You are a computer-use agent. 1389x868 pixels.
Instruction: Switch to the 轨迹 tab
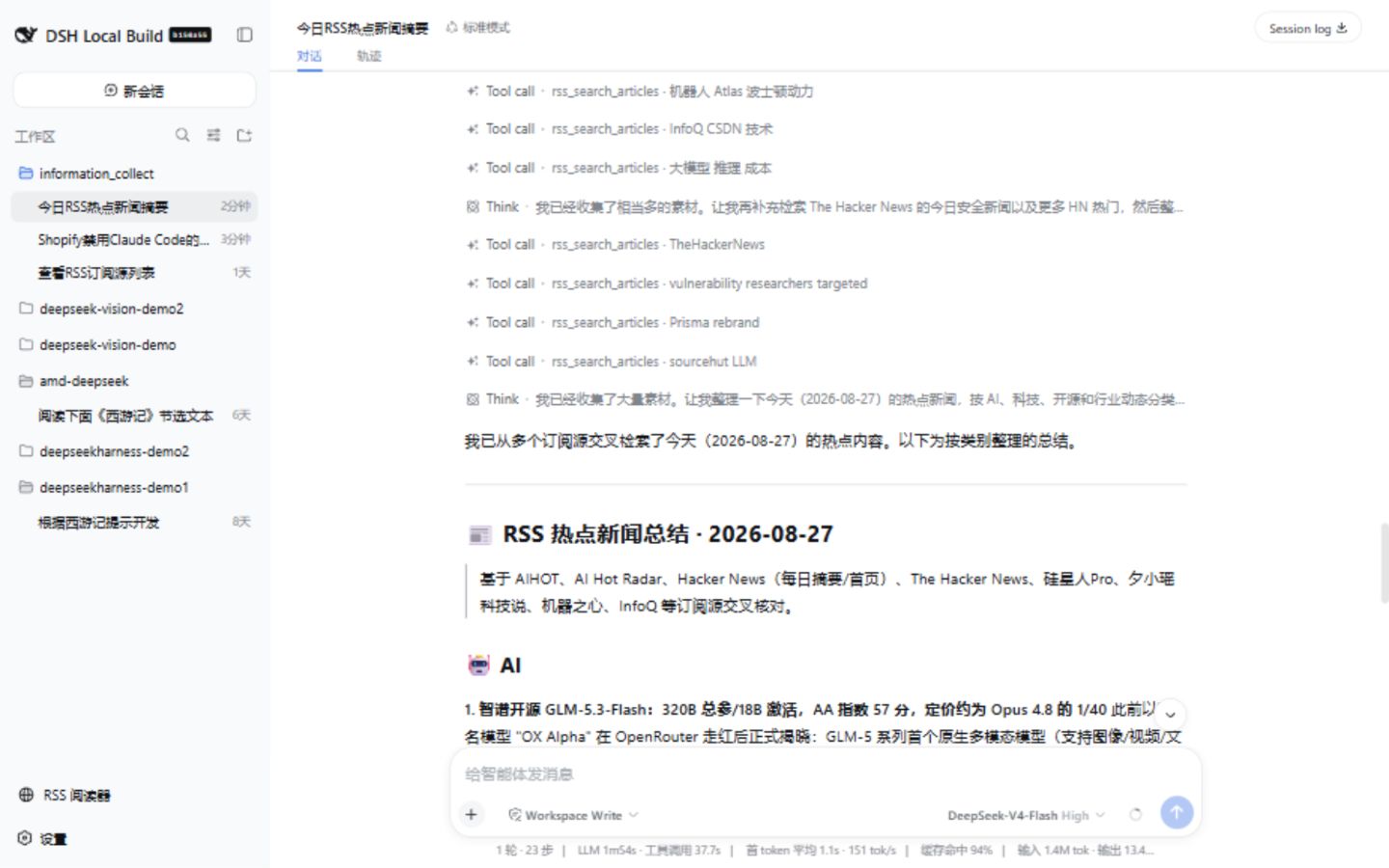click(368, 56)
